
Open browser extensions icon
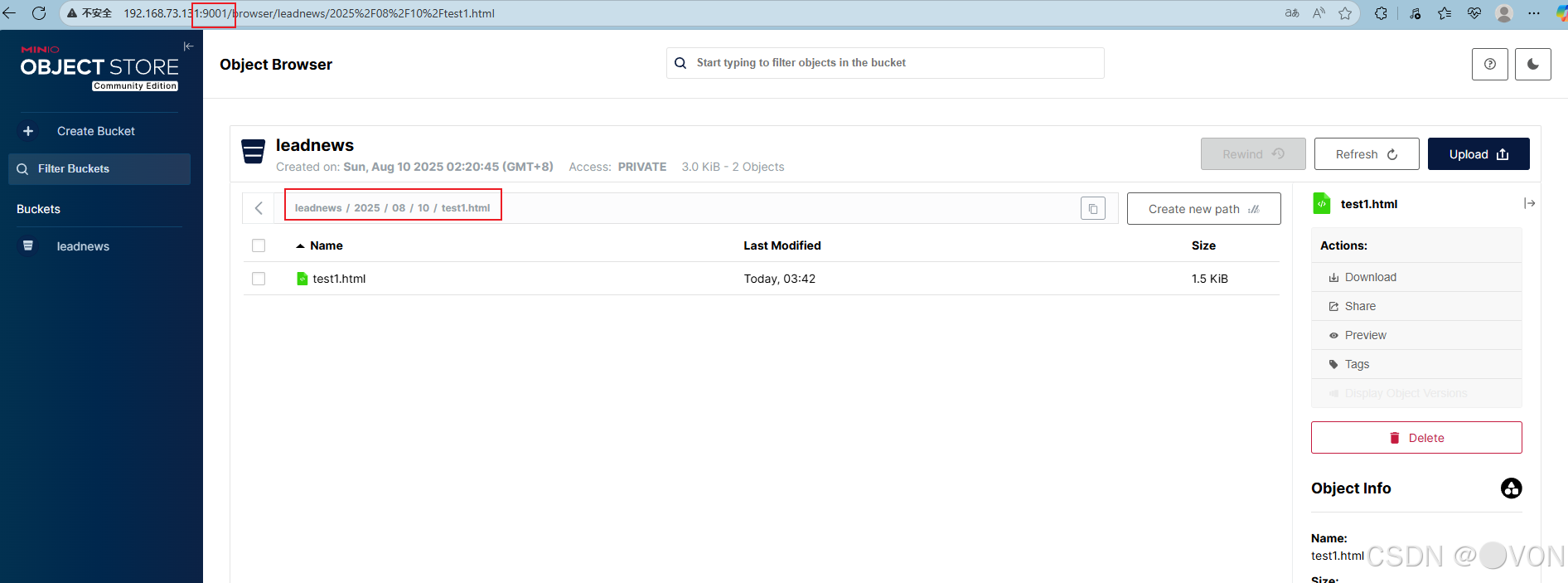point(1381,13)
